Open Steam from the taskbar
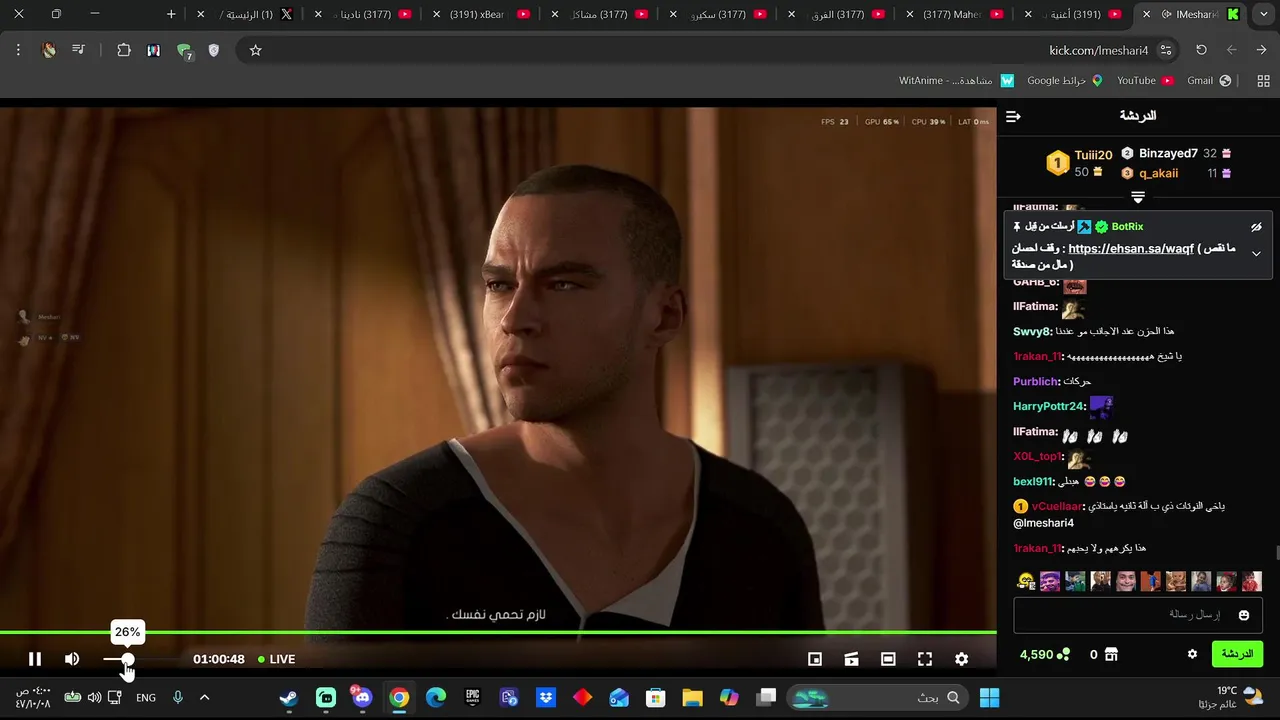 pos(289,698)
